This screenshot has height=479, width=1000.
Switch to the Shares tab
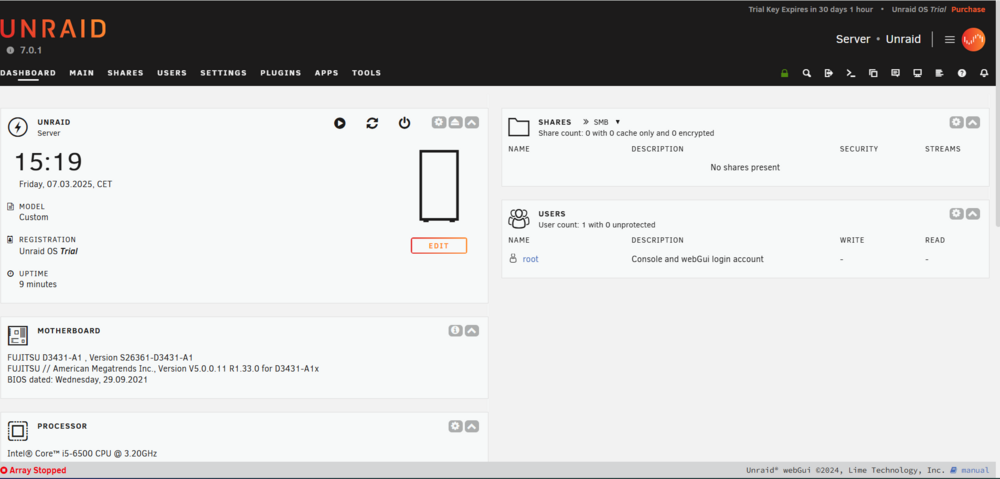(x=126, y=73)
